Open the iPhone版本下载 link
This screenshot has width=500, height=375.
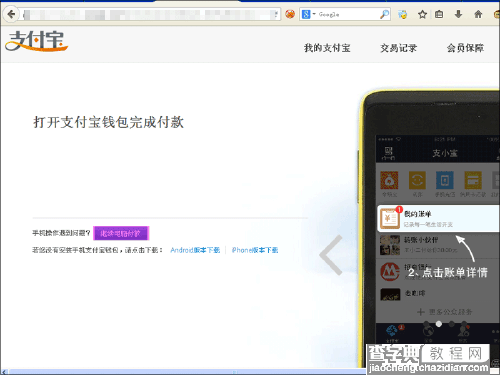[255, 250]
